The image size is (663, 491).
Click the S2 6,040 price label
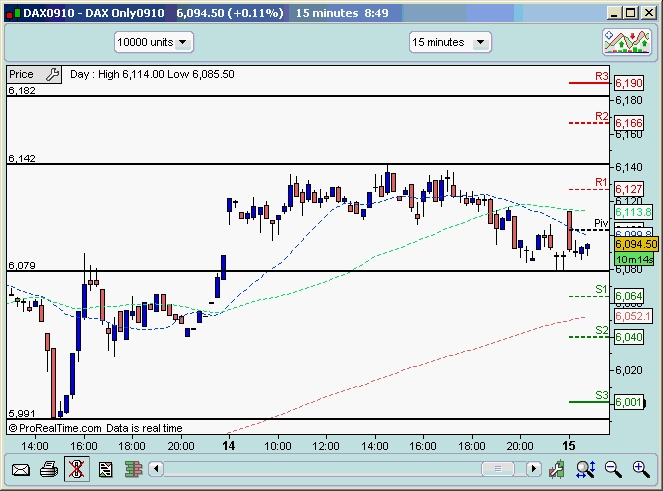tap(629, 337)
